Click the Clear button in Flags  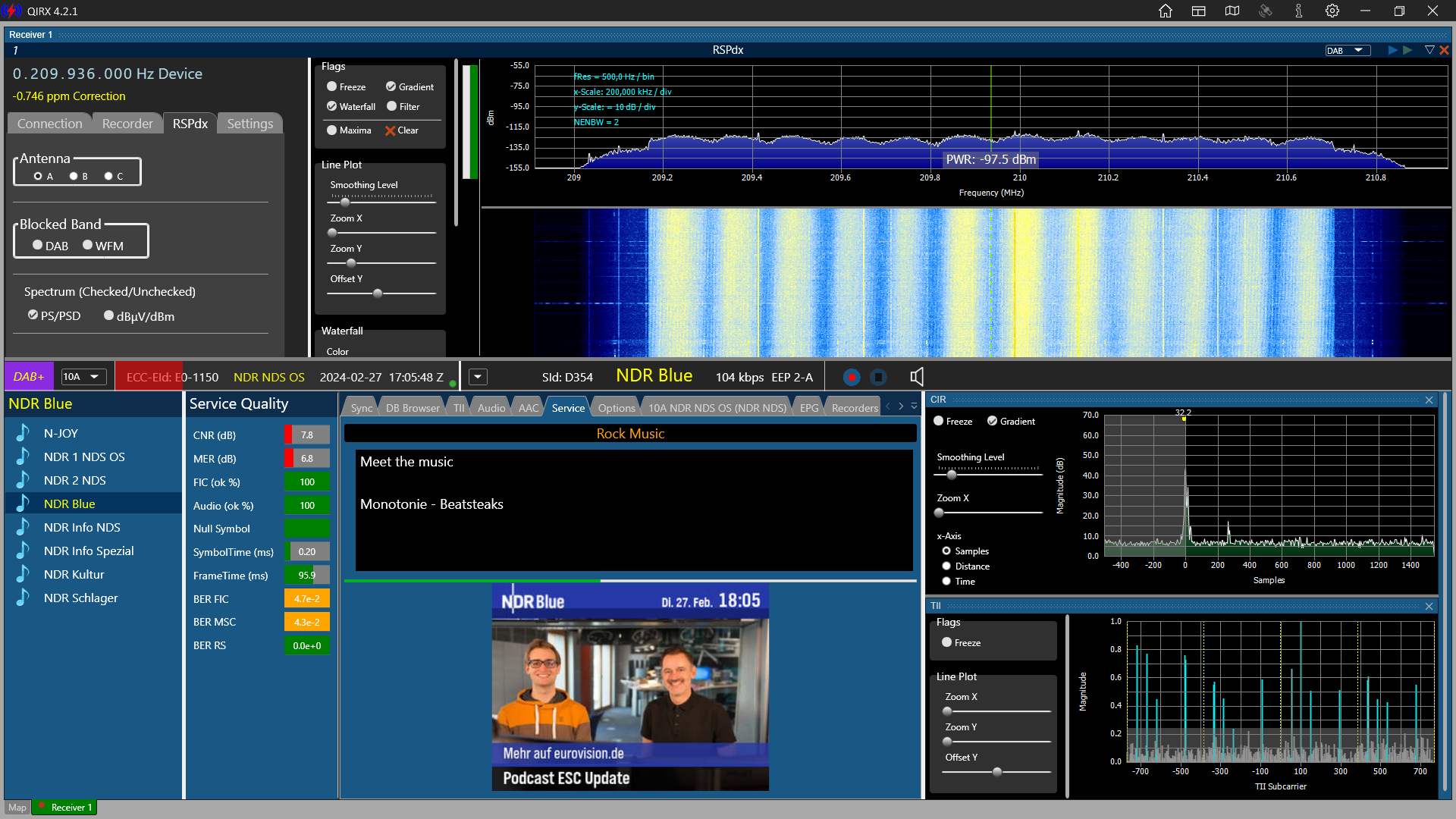click(402, 130)
